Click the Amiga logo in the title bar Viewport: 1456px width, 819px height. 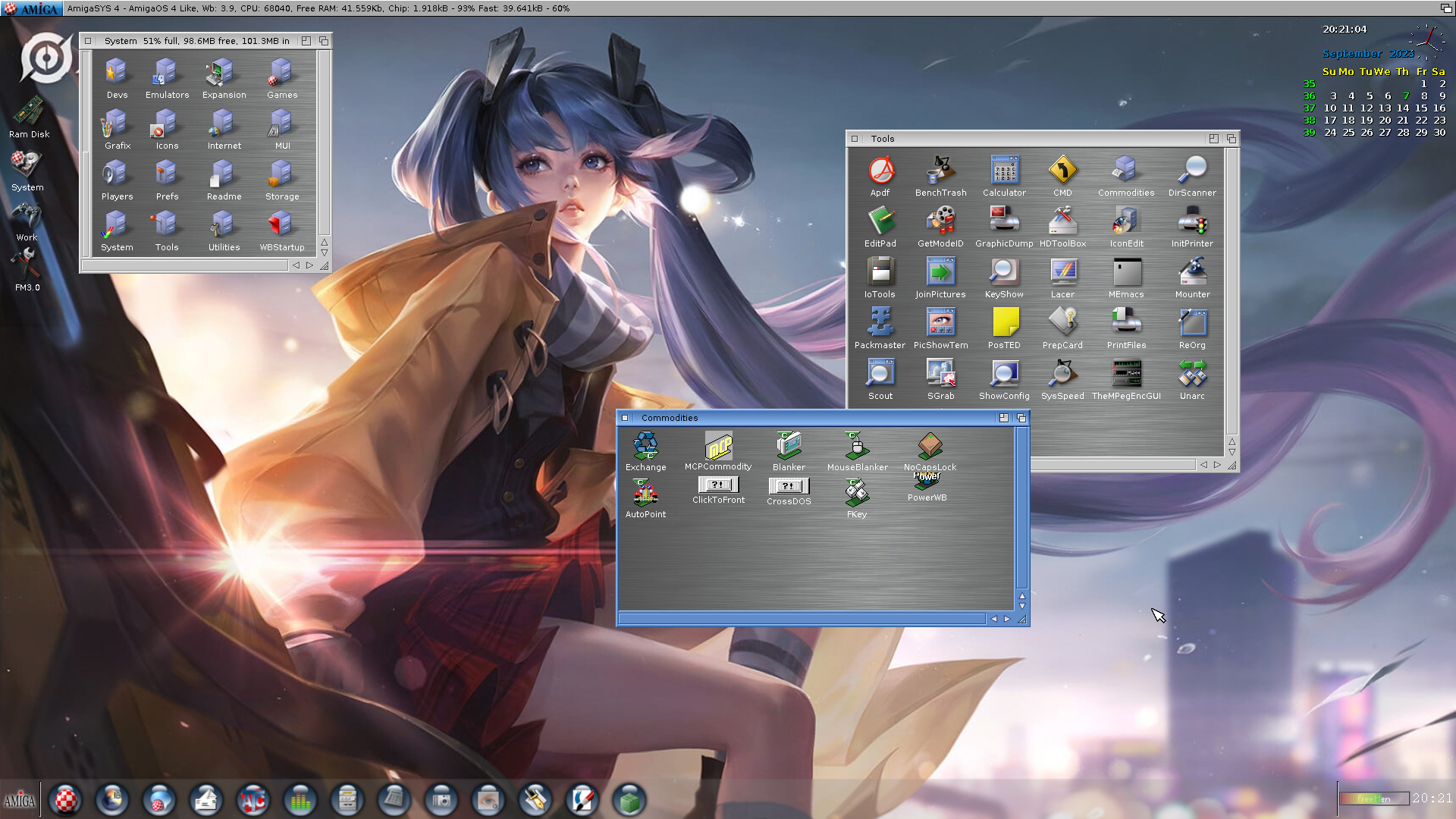click(30, 8)
